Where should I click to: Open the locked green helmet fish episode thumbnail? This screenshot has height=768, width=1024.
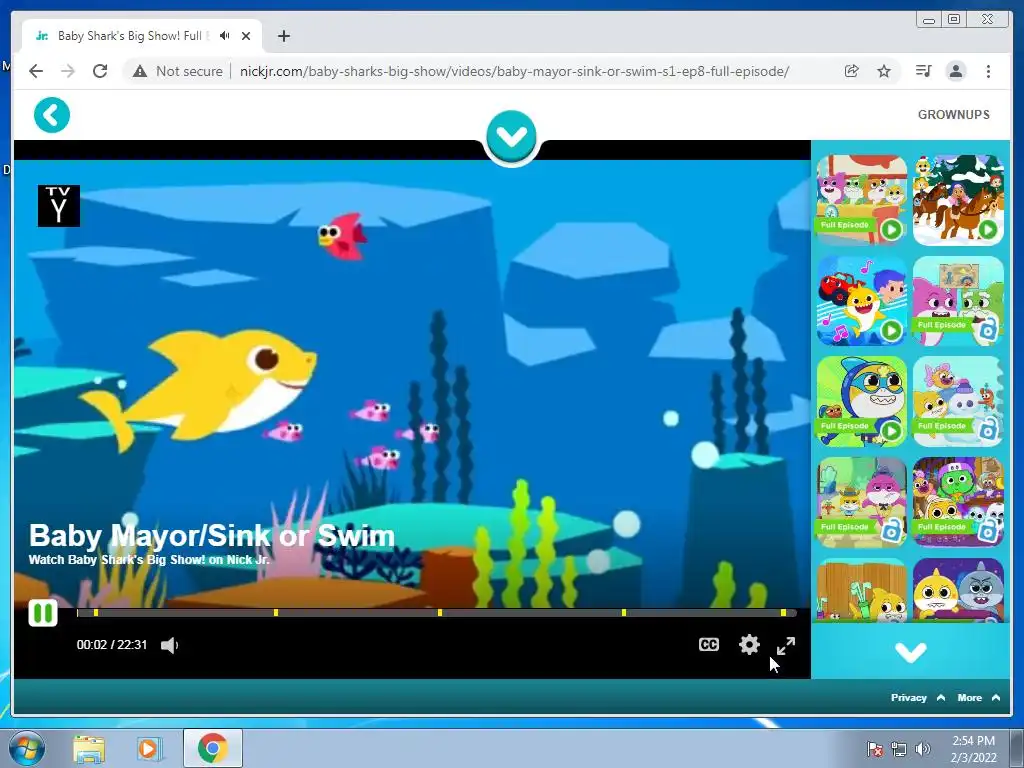point(958,502)
